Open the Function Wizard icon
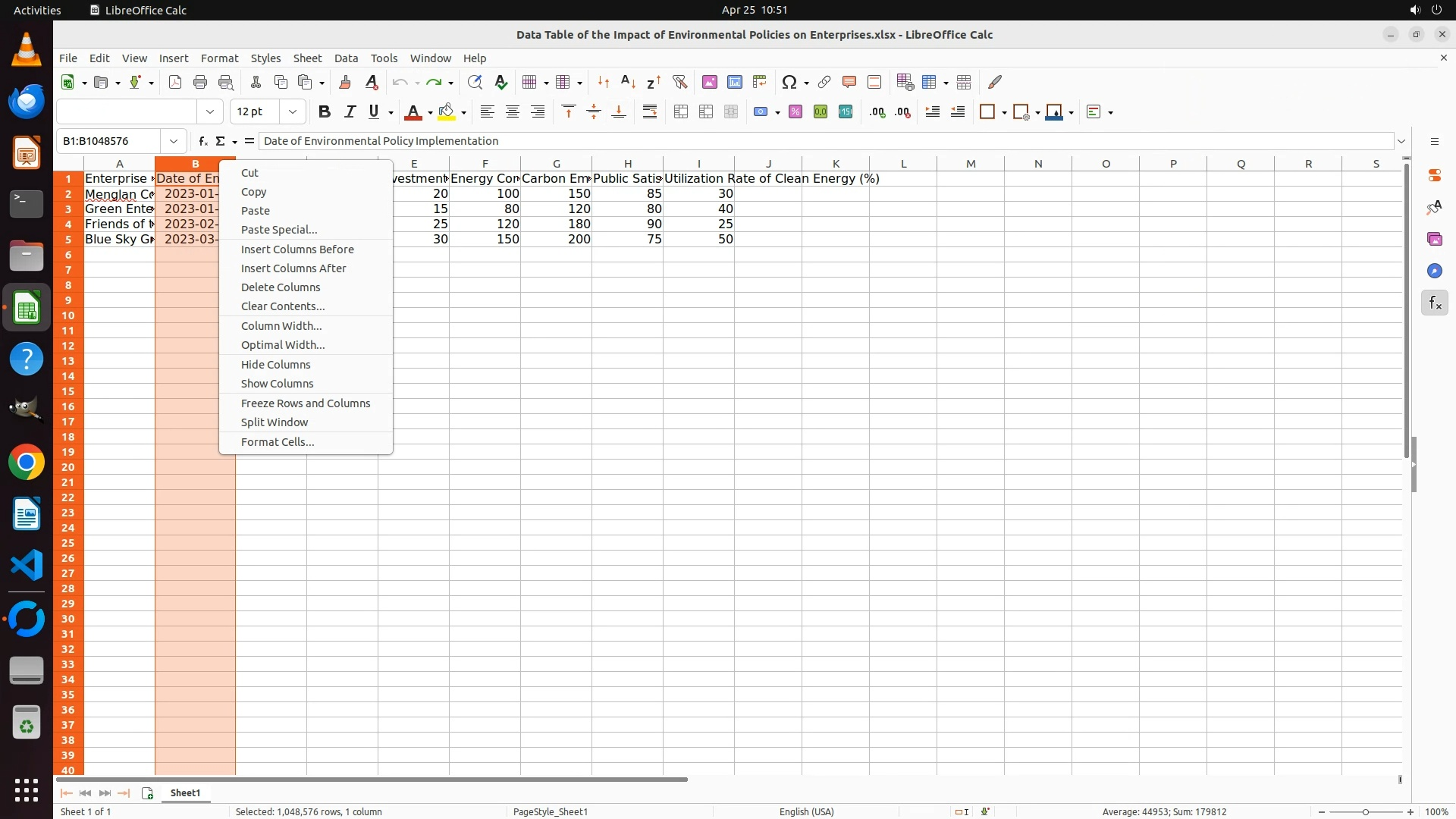Viewport: 1456px width, 819px height. point(202,141)
